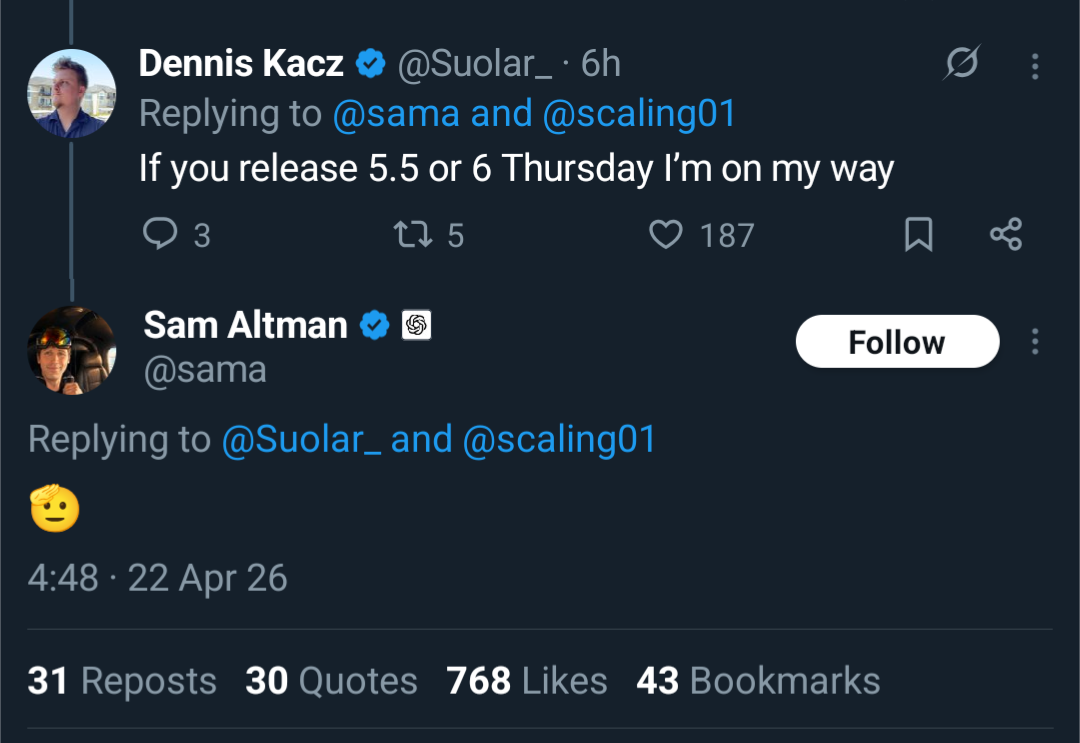Click Sam Altman's blue verified badge

375,325
